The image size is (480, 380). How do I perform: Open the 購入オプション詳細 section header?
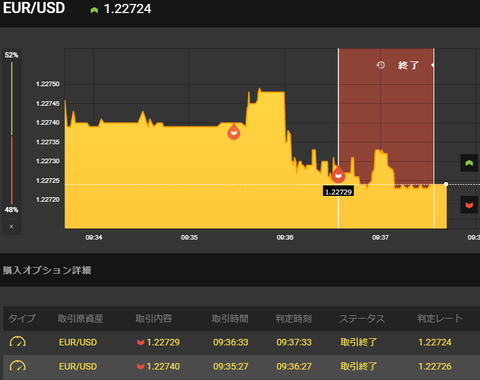pyautogui.click(x=47, y=270)
